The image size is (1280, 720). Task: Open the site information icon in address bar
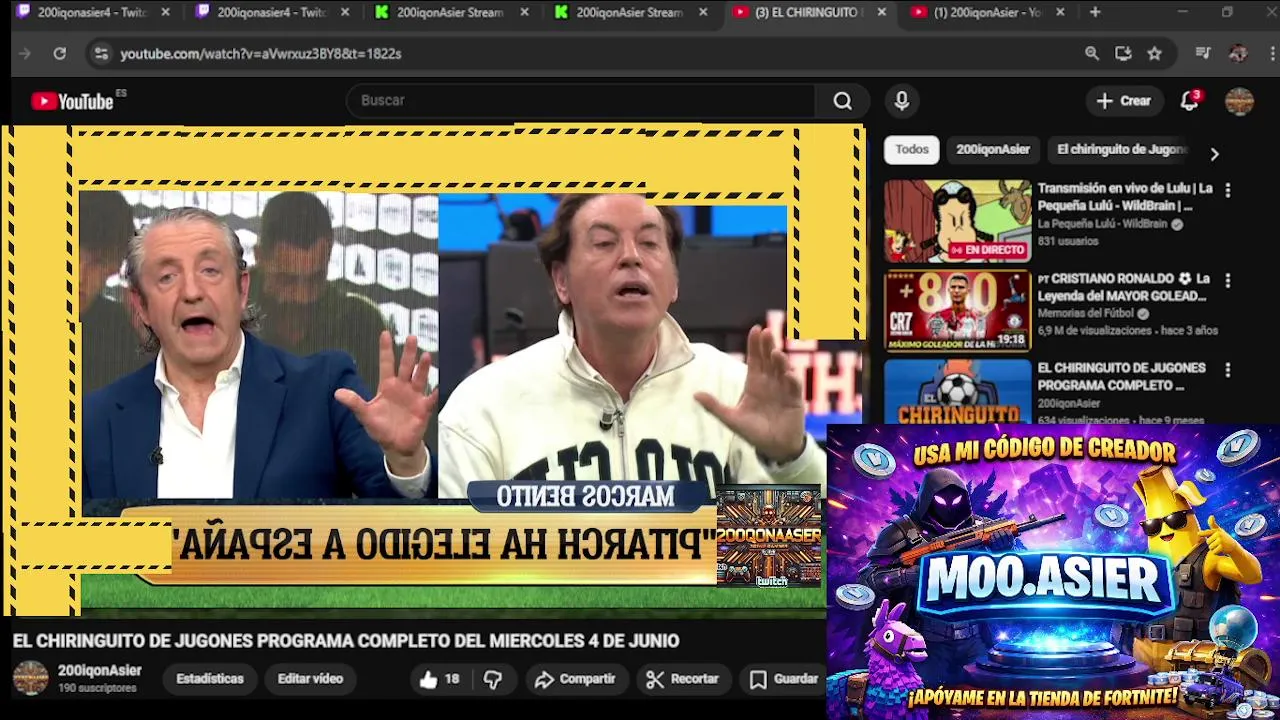pos(101,54)
